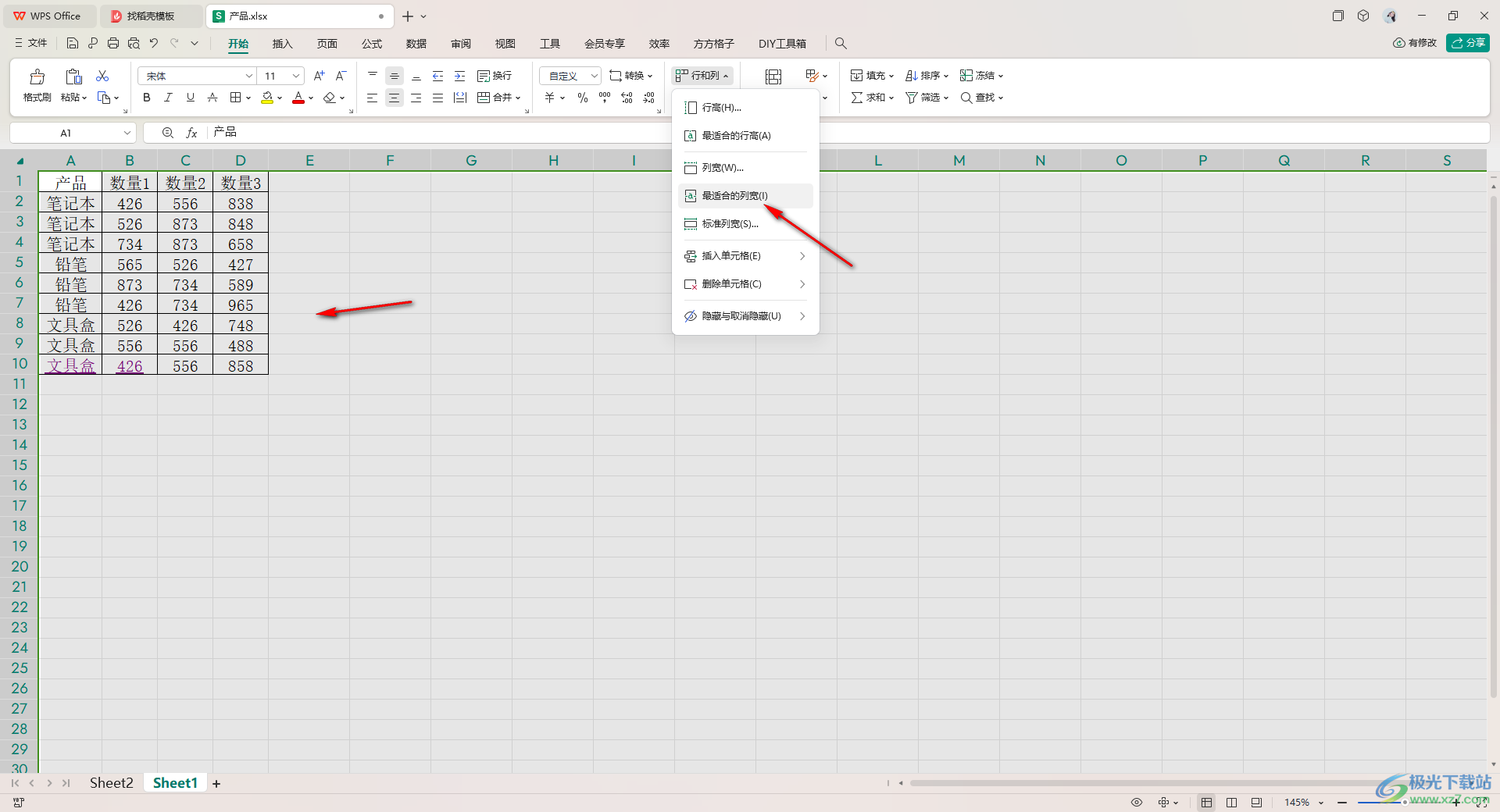The image size is (1500, 812).
Task: Choose 行高(H)... from menu
Action: [745, 108]
